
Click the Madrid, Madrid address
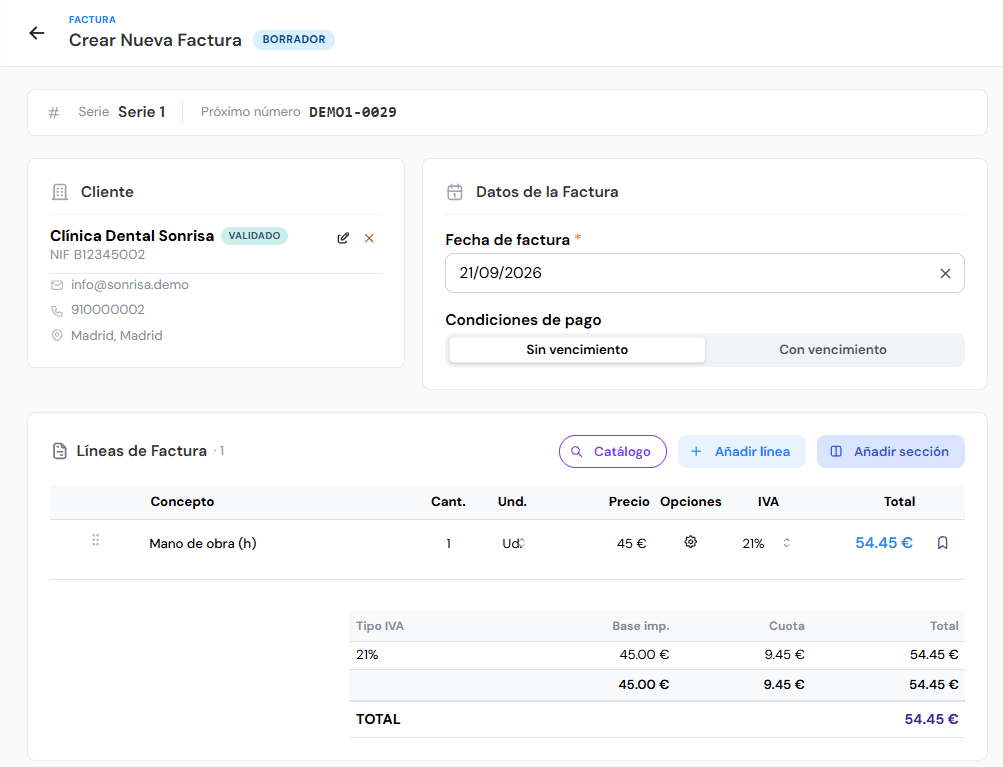[x=116, y=335]
